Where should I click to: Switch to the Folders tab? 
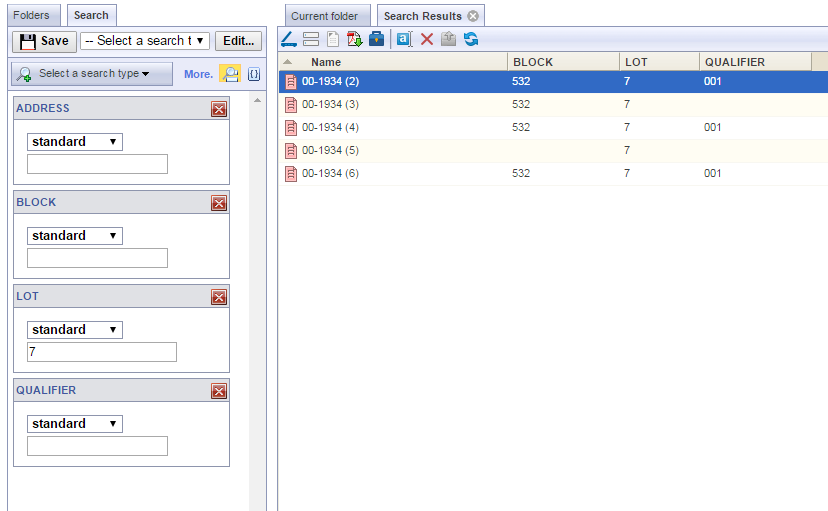click(33, 15)
